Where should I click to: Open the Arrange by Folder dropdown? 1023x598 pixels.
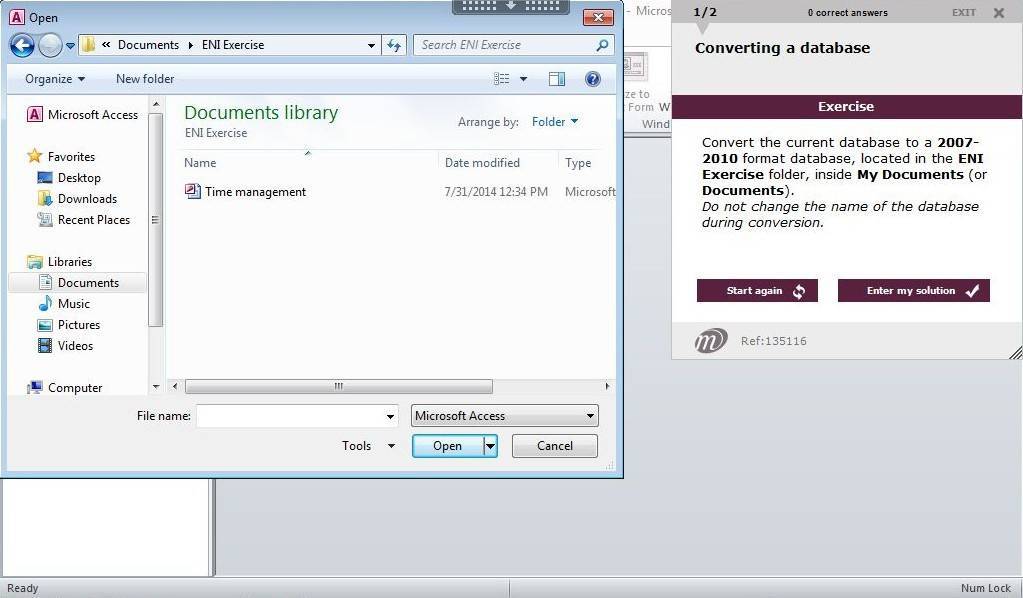[555, 122]
